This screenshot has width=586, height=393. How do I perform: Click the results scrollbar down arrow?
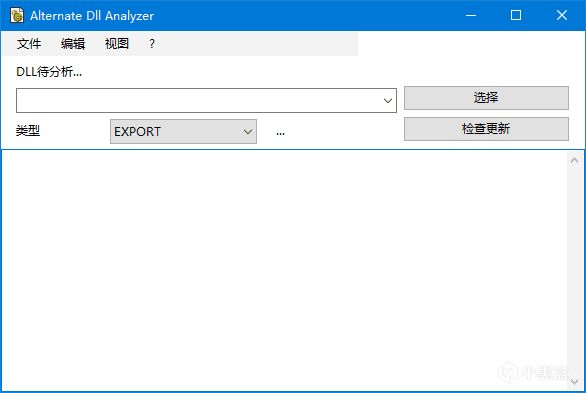coord(575,381)
